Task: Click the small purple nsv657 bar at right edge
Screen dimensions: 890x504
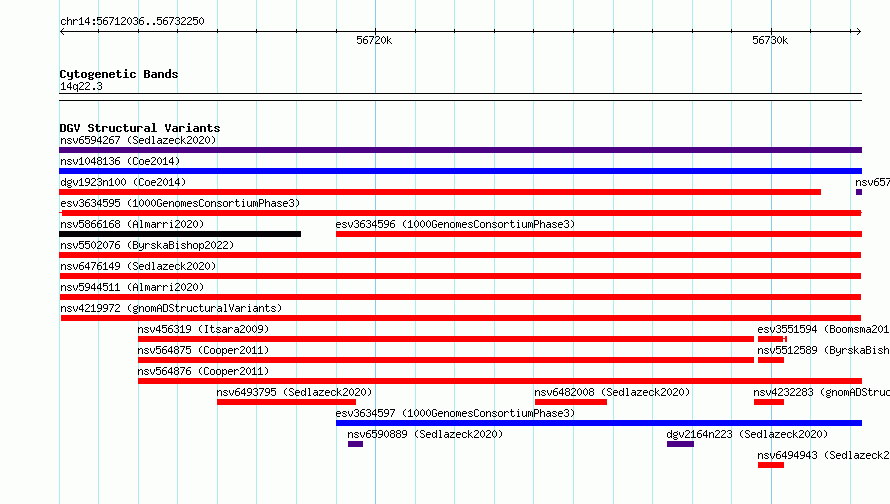Action: (859, 192)
